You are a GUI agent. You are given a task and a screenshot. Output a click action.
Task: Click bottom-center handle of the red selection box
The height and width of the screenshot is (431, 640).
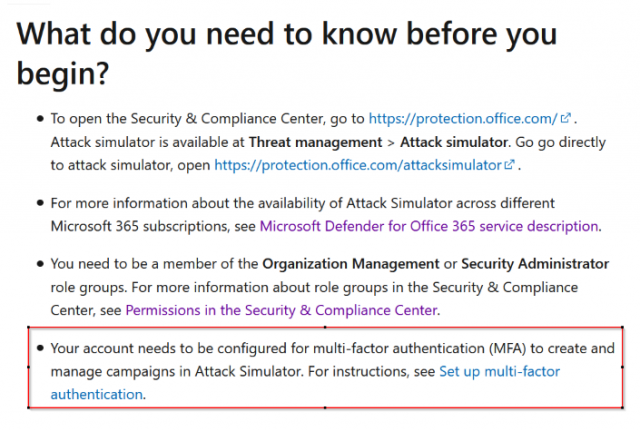point(326,408)
